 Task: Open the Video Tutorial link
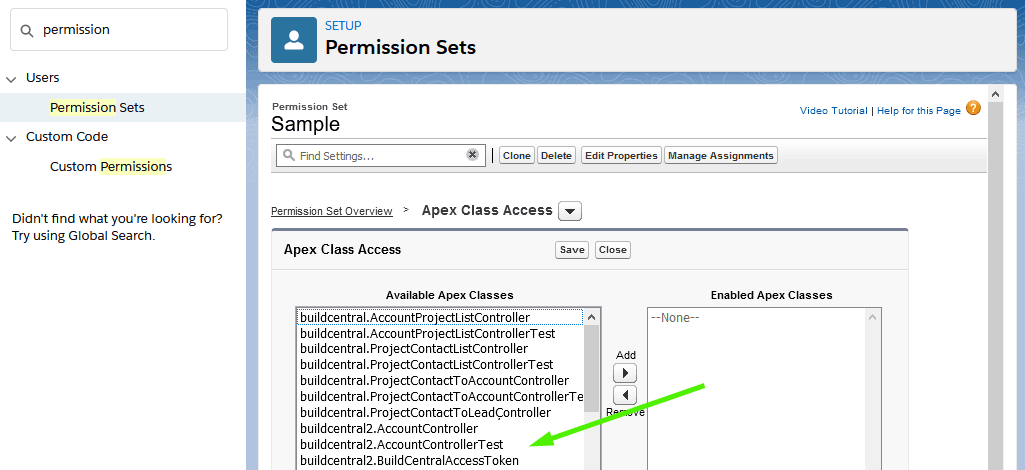point(833,110)
